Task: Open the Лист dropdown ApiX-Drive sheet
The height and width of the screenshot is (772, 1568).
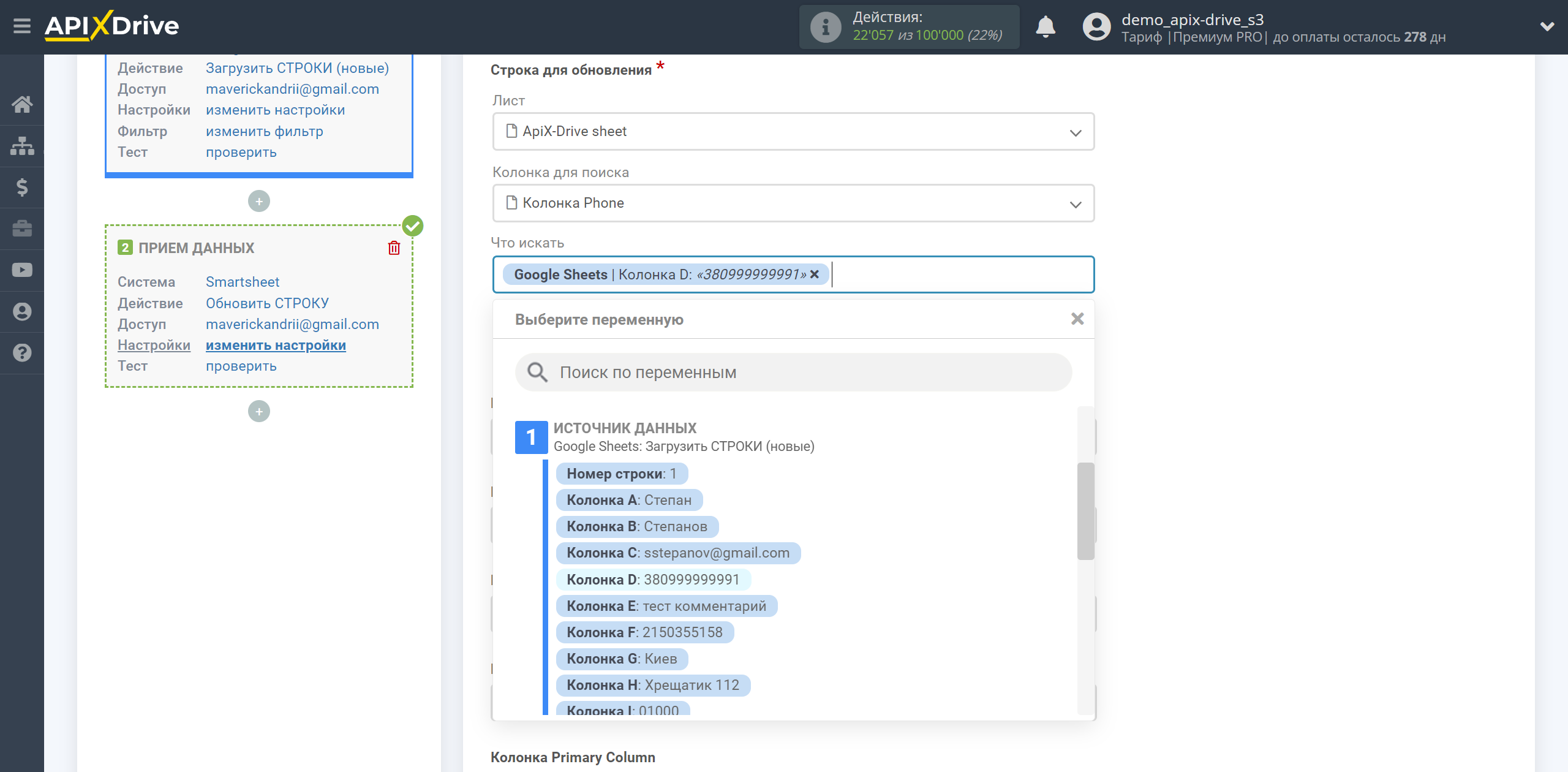Action: pos(793,131)
